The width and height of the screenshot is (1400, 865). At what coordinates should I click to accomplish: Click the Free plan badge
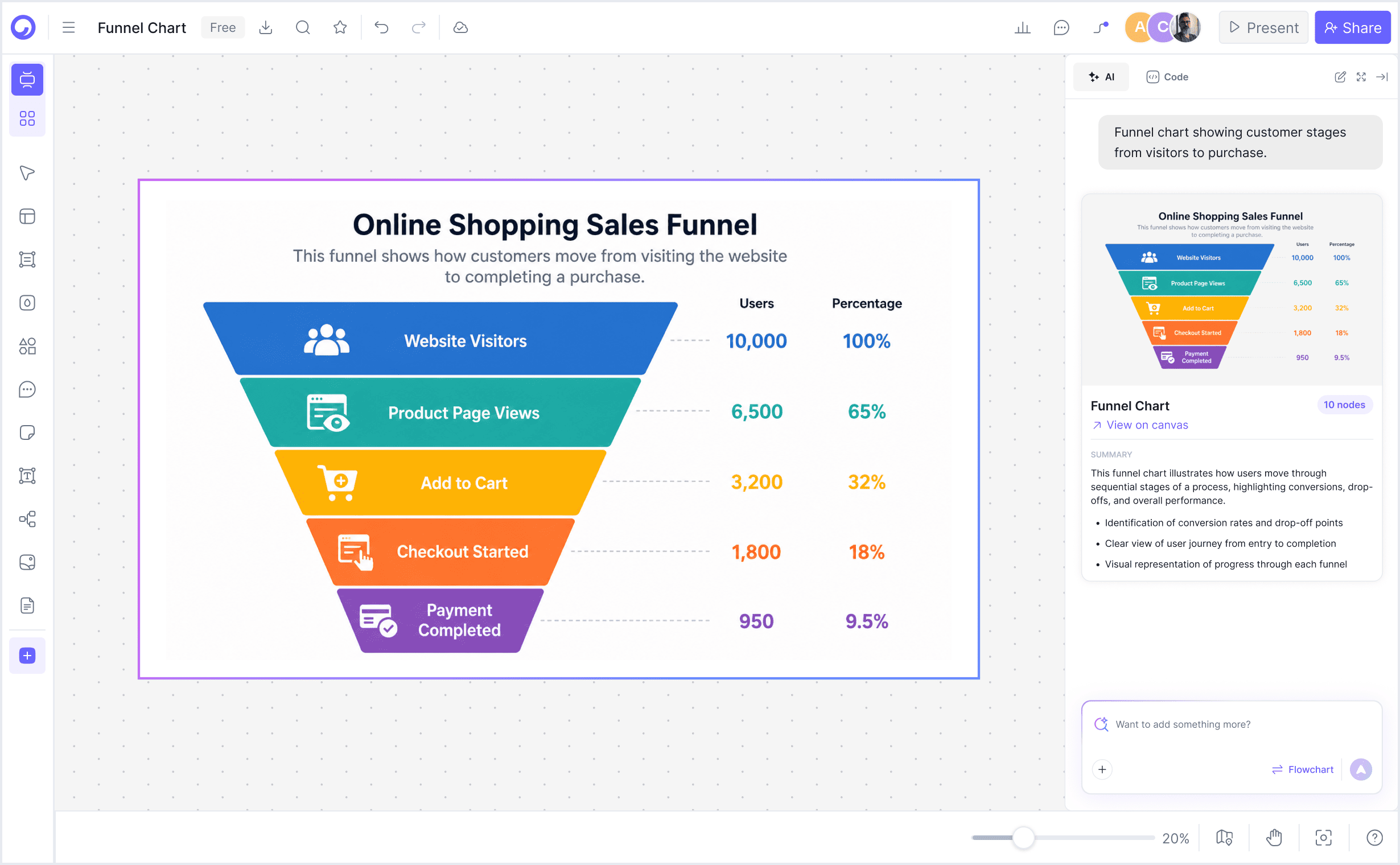(x=223, y=27)
